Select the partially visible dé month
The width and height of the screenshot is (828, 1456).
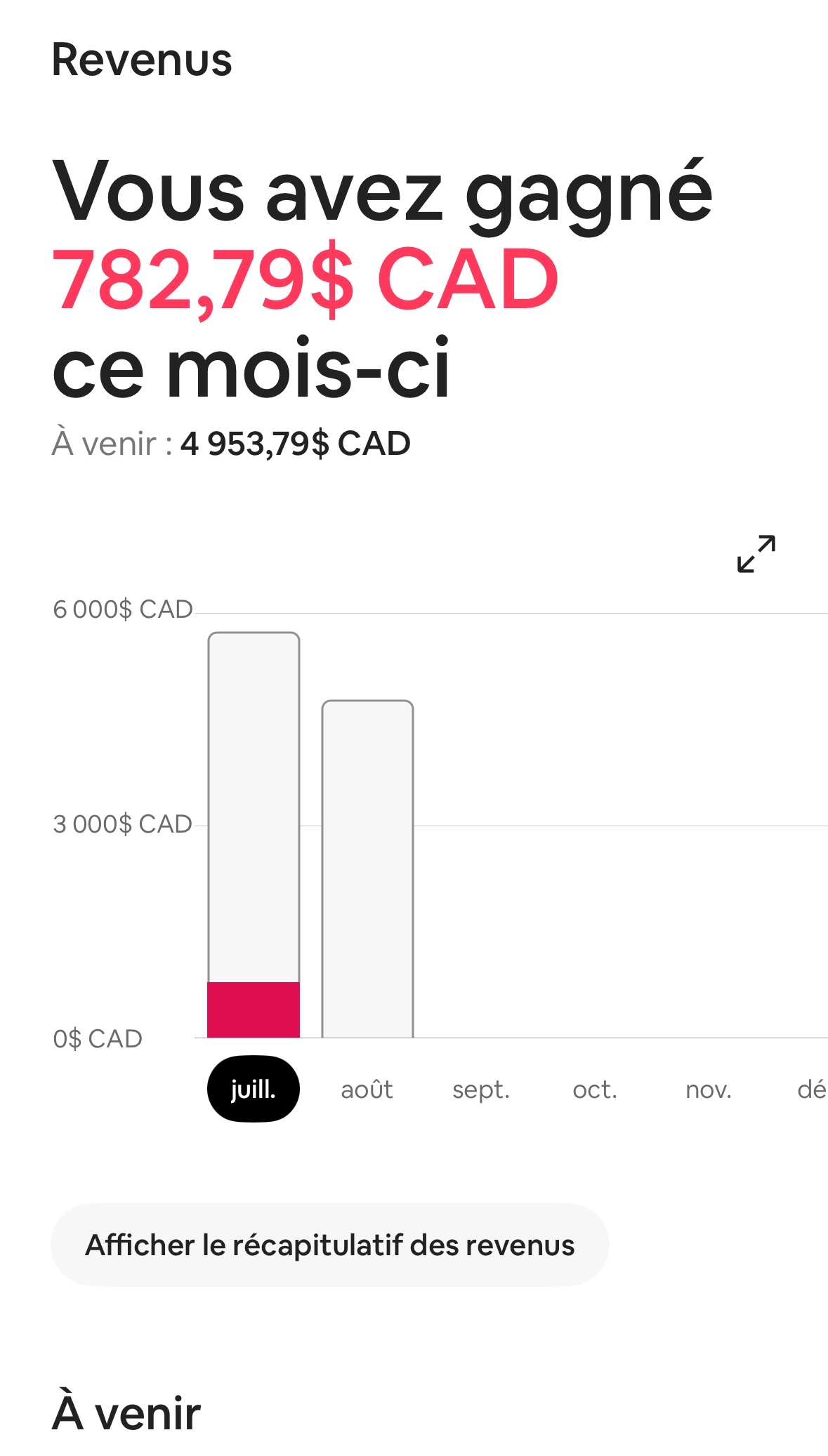point(812,1090)
